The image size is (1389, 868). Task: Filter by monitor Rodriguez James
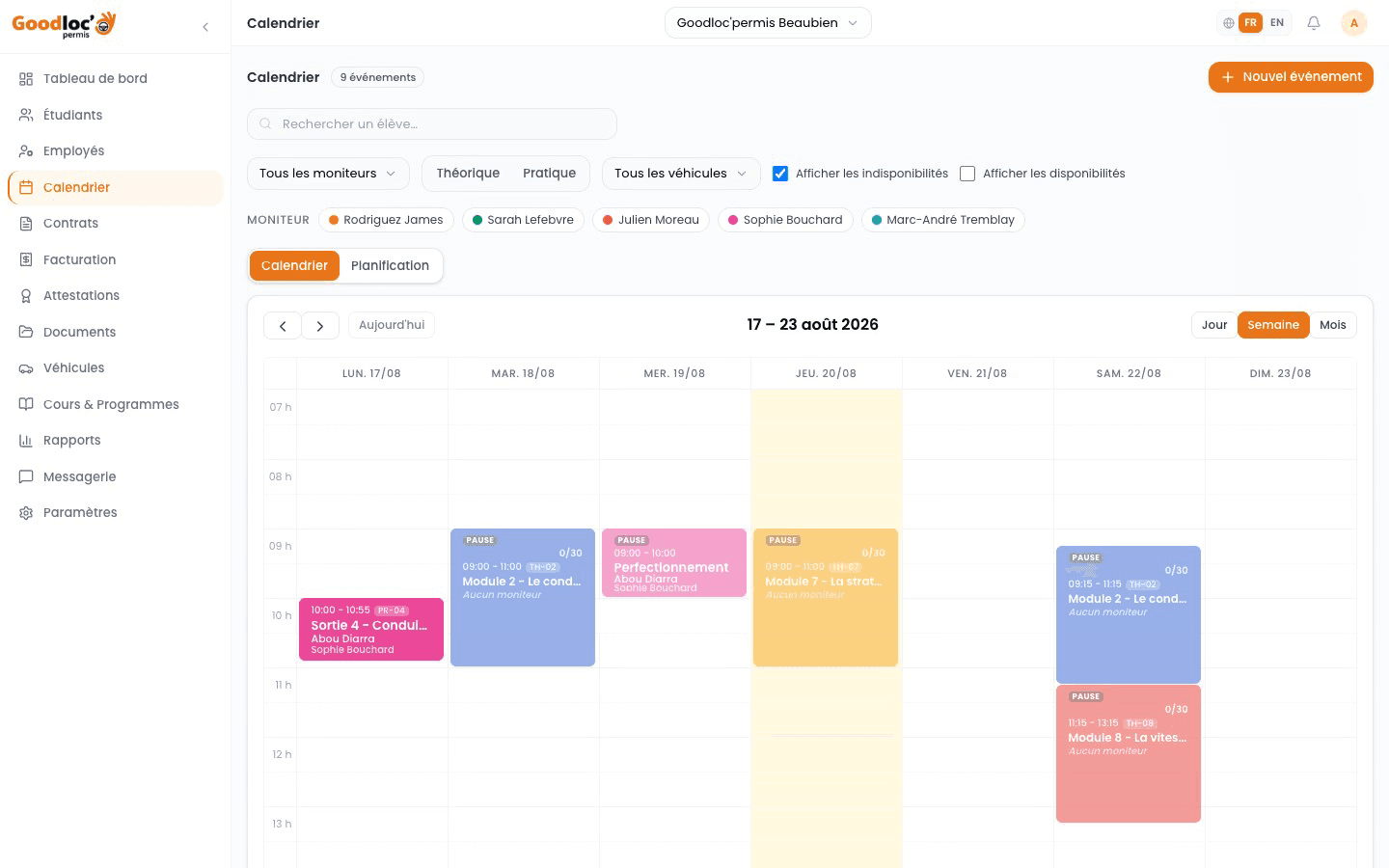click(x=386, y=220)
